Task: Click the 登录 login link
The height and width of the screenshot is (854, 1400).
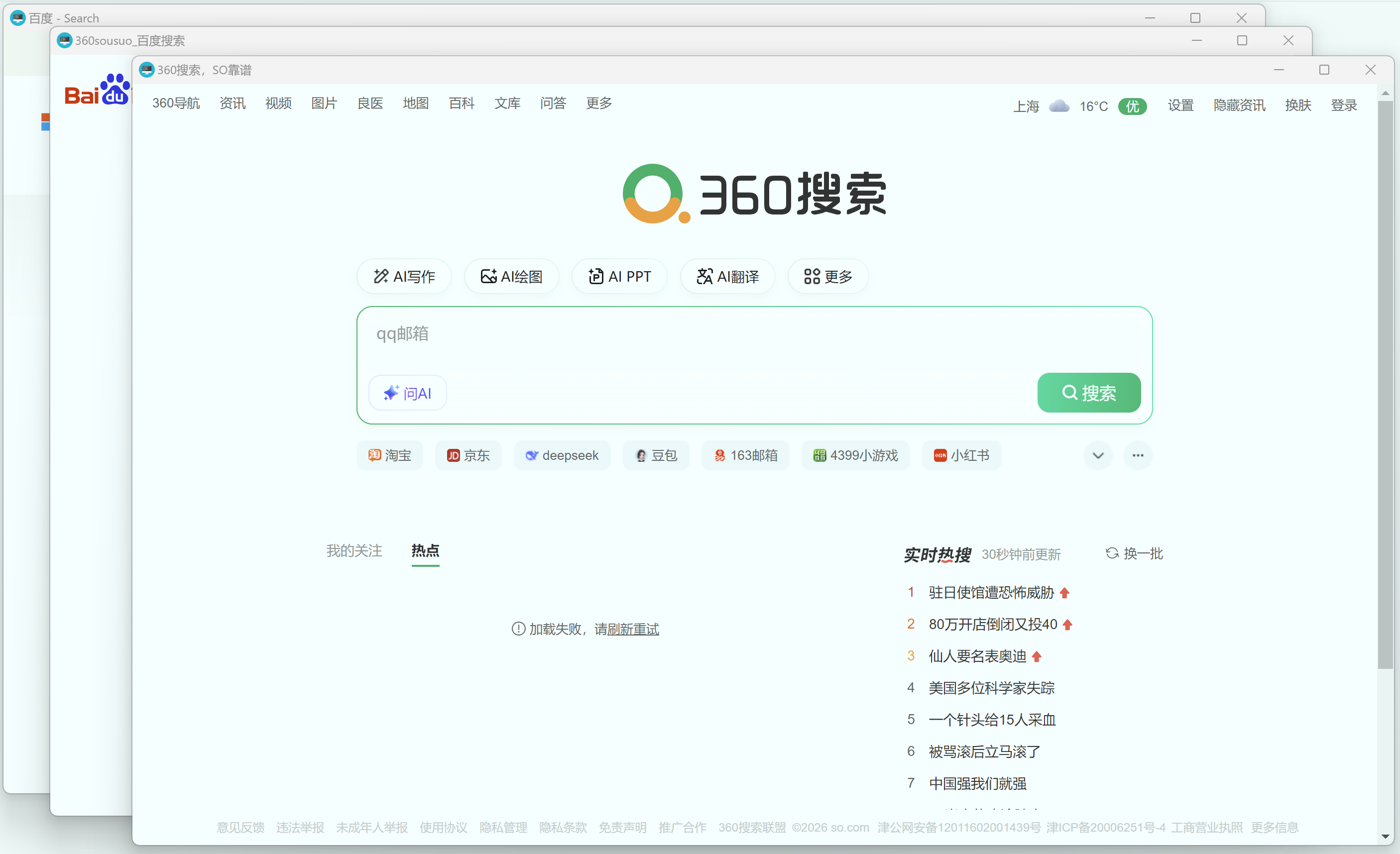Action: tap(1344, 105)
